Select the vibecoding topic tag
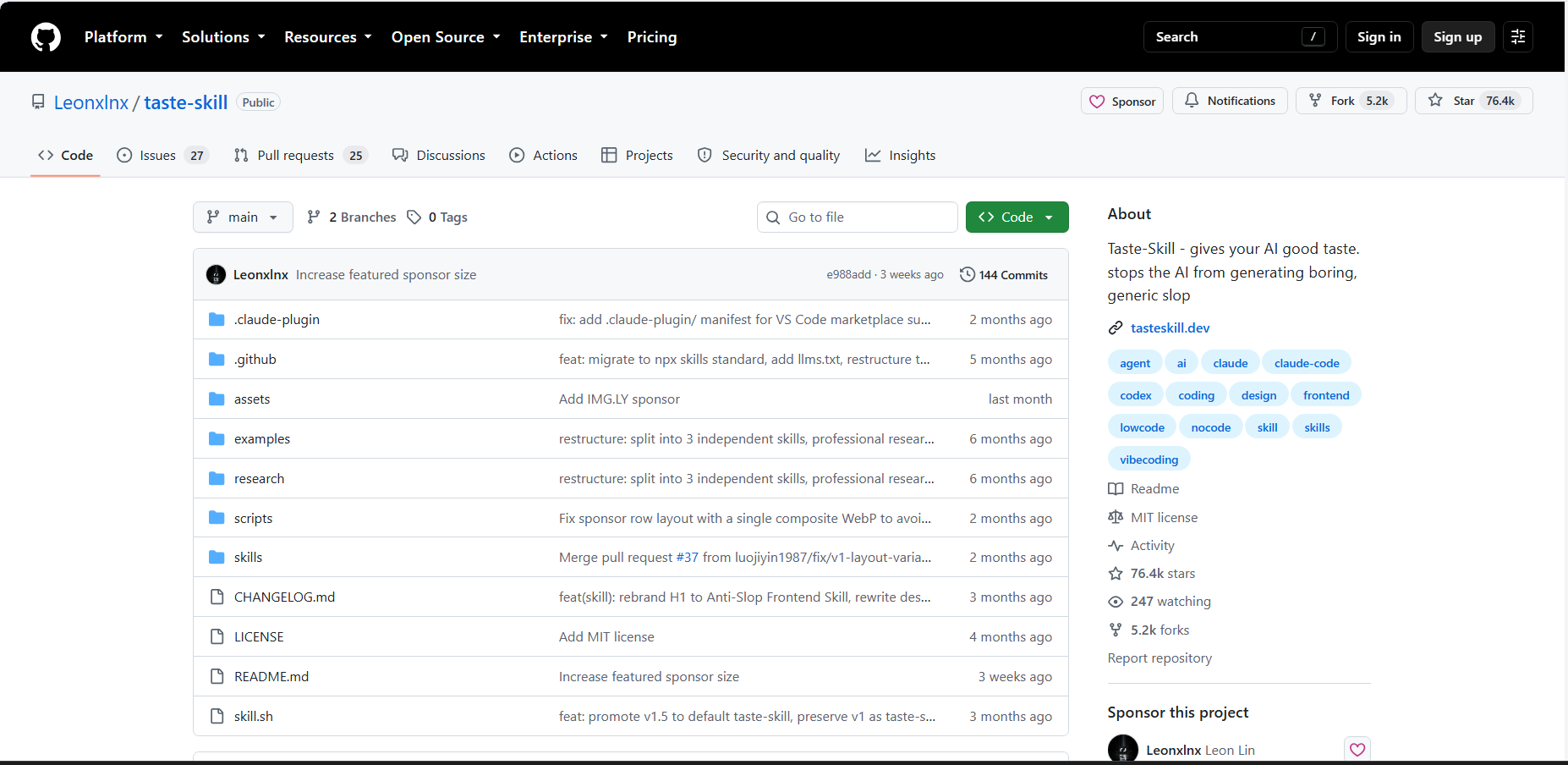Image resolution: width=1568 pixels, height=765 pixels. (1149, 460)
